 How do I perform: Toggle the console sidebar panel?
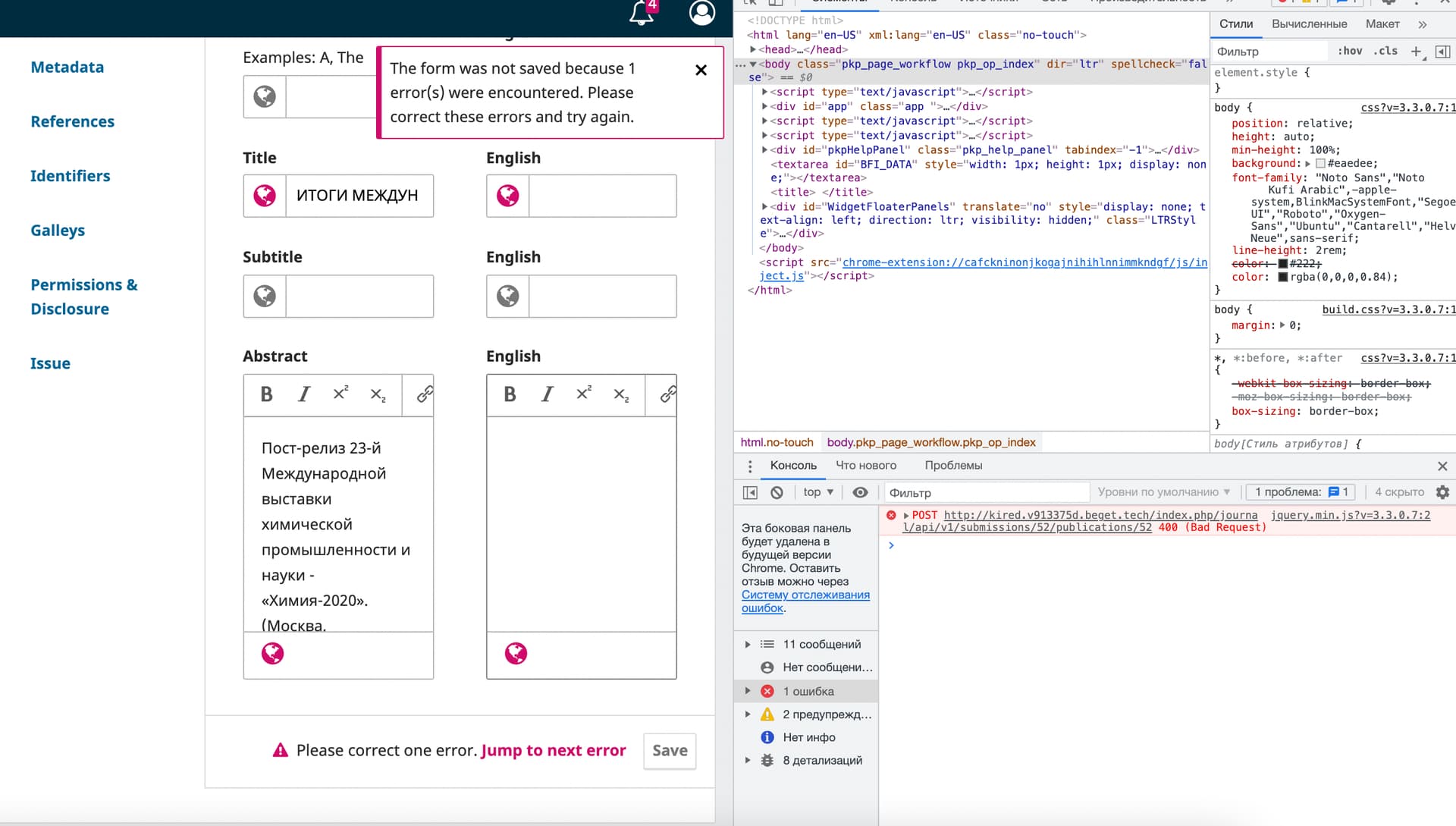pos(750,492)
